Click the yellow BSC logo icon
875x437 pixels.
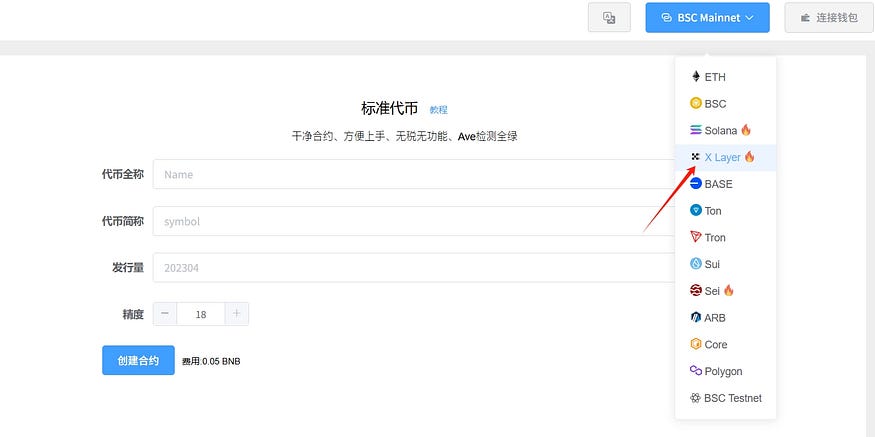coord(695,103)
